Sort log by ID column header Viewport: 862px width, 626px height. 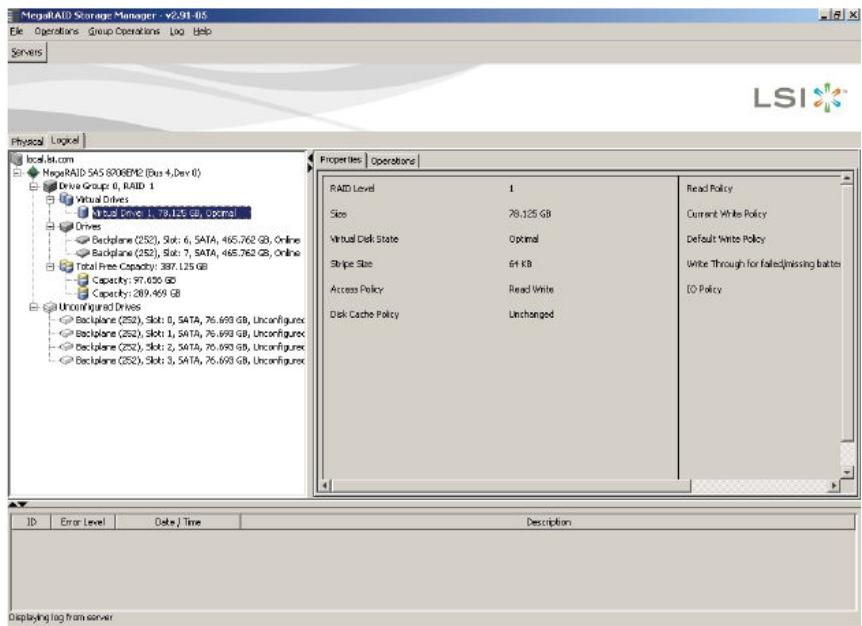click(31, 522)
